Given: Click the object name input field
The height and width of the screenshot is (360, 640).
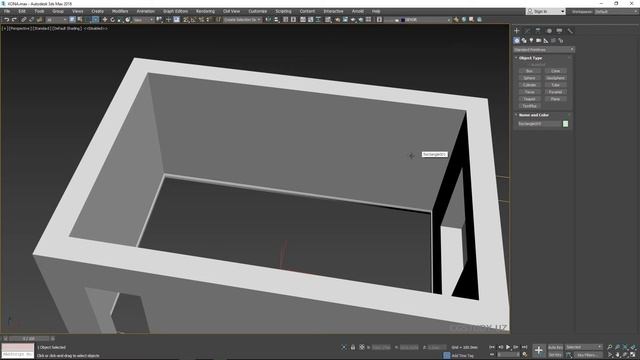Looking at the screenshot, I should (540, 124).
